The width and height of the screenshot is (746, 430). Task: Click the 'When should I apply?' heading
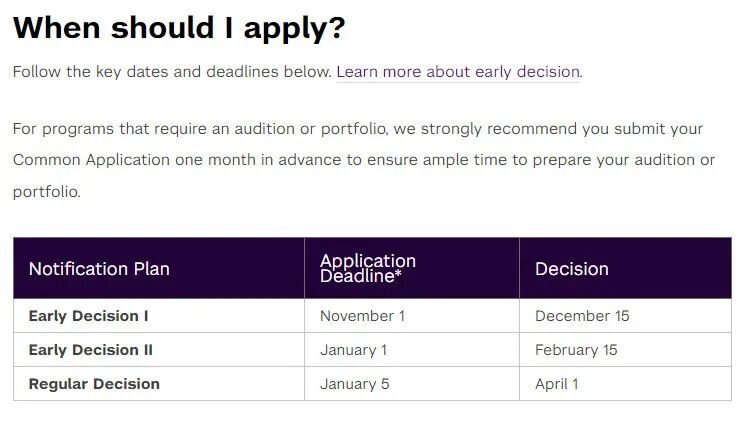tap(179, 28)
